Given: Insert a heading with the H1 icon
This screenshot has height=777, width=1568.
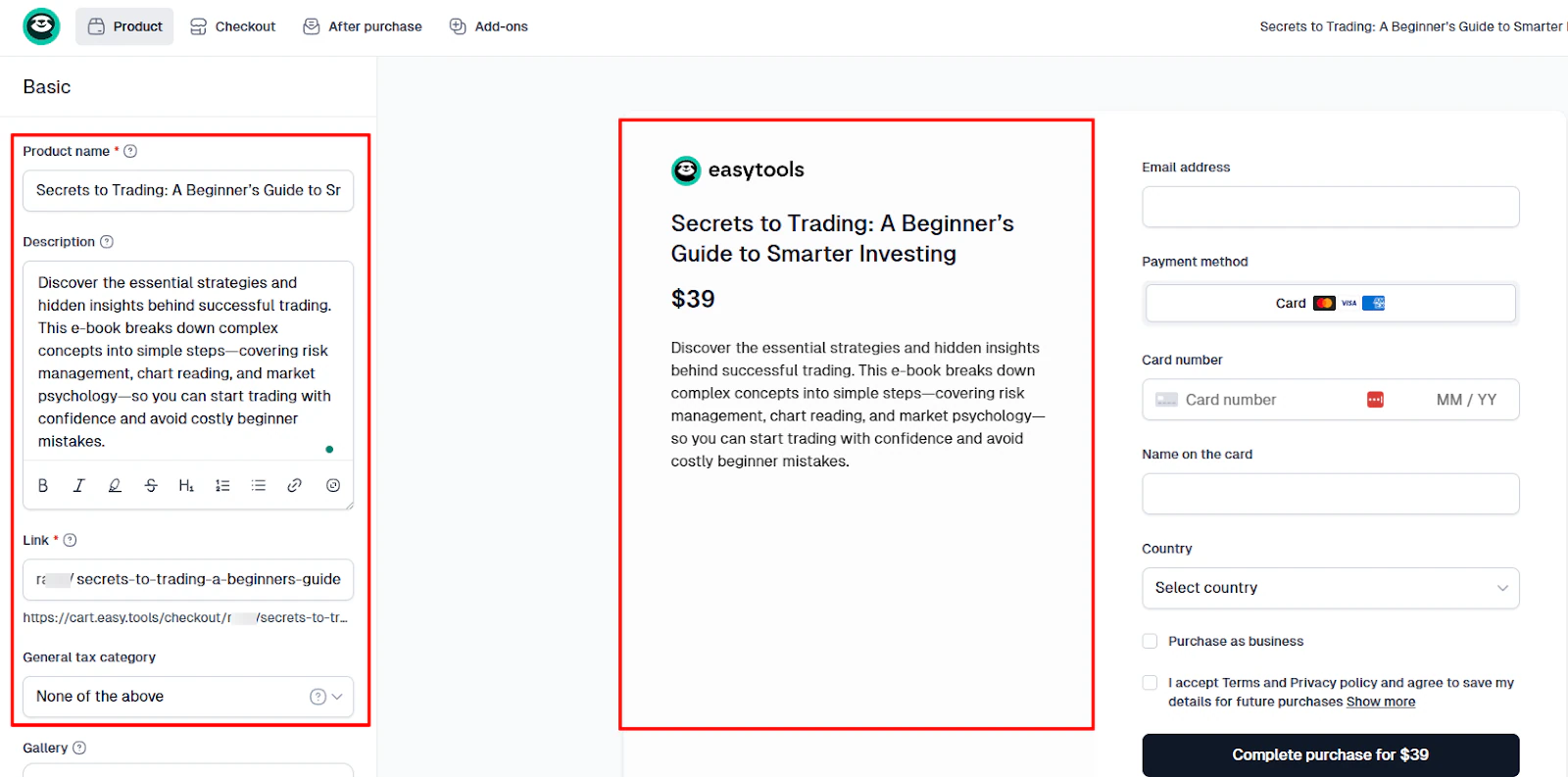Looking at the screenshot, I should pyautogui.click(x=186, y=485).
